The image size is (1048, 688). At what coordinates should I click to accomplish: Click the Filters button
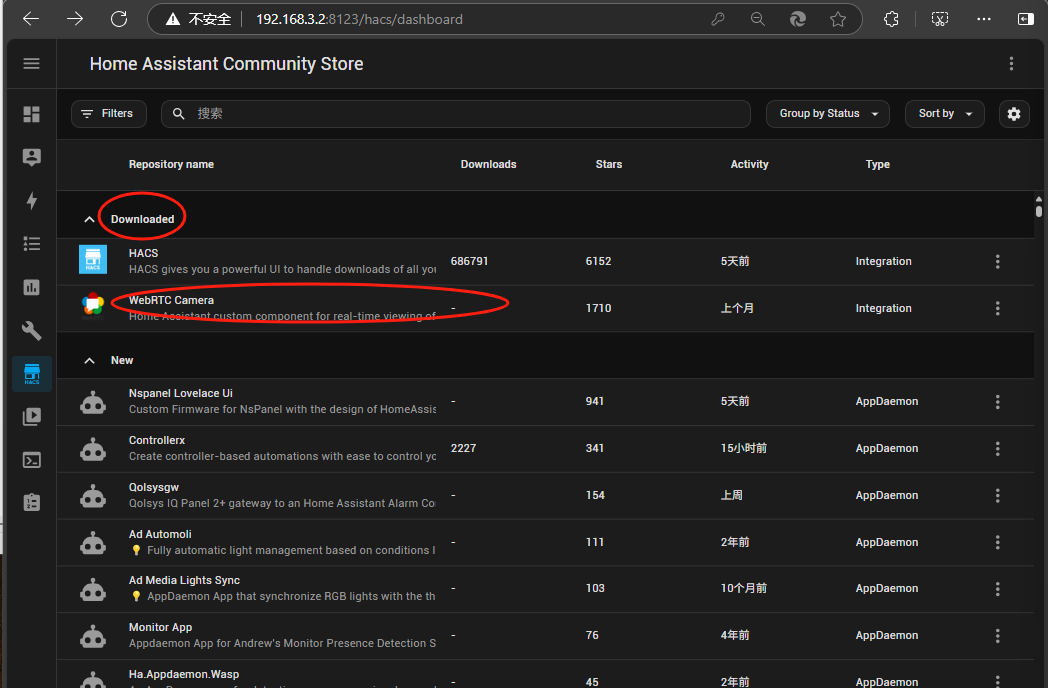coord(108,114)
